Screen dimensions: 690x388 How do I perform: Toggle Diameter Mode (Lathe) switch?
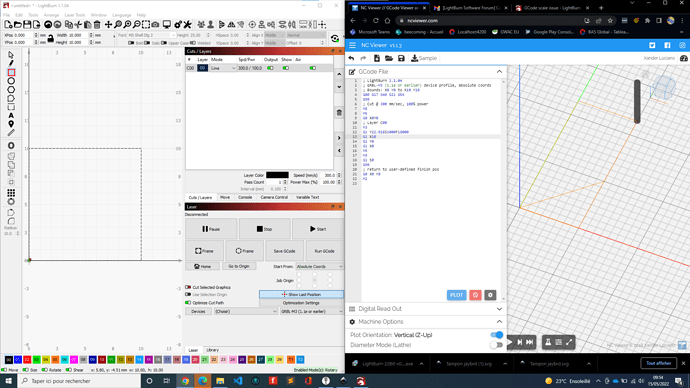click(x=496, y=345)
